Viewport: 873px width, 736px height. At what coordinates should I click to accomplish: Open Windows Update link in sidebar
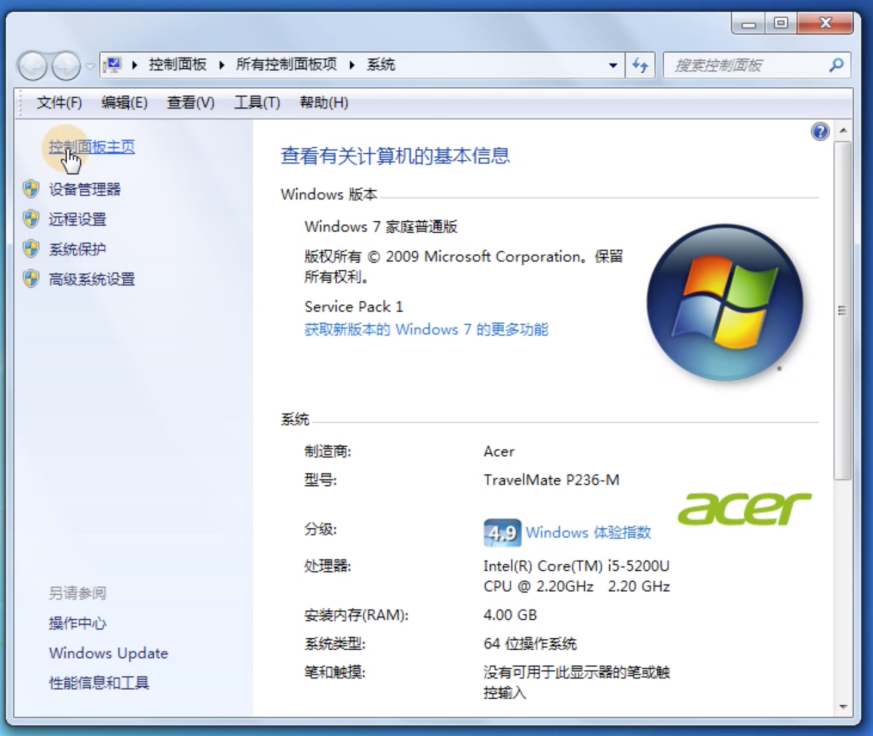pyautogui.click(x=109, y=653)
